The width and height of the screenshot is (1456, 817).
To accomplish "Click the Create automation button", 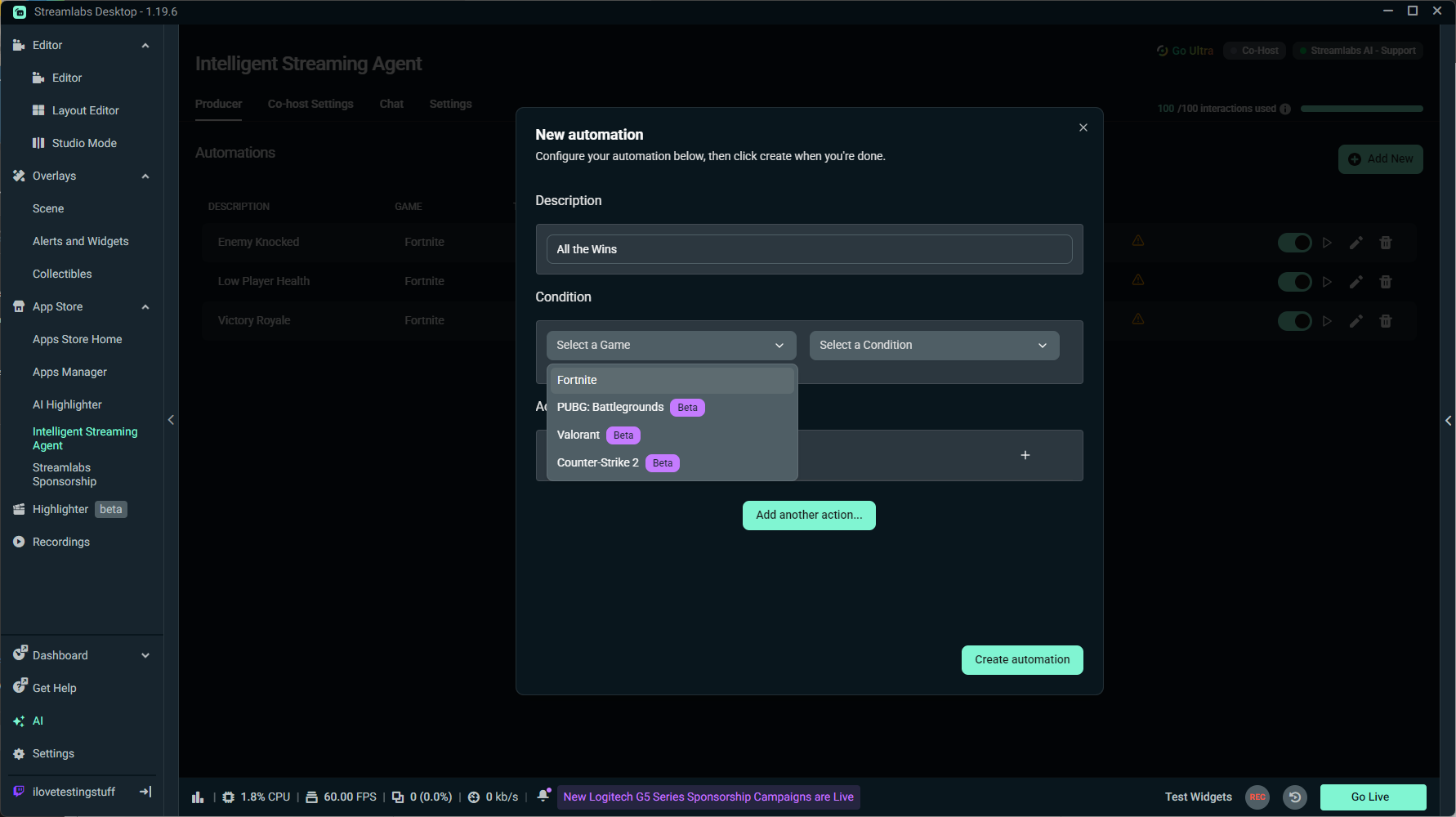I will click(1021, 660).
